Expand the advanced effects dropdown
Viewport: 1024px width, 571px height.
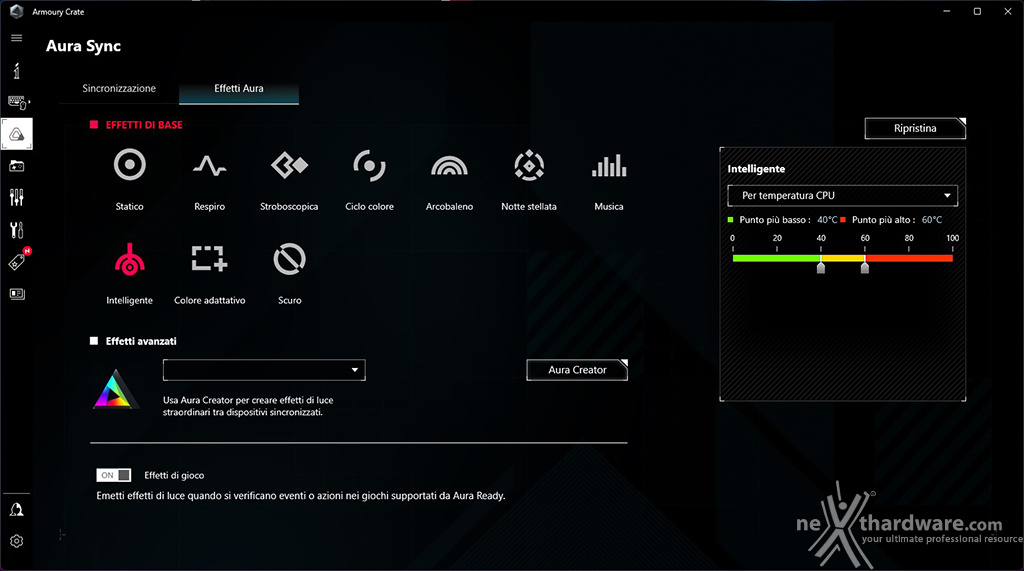[x=264, y=370]
